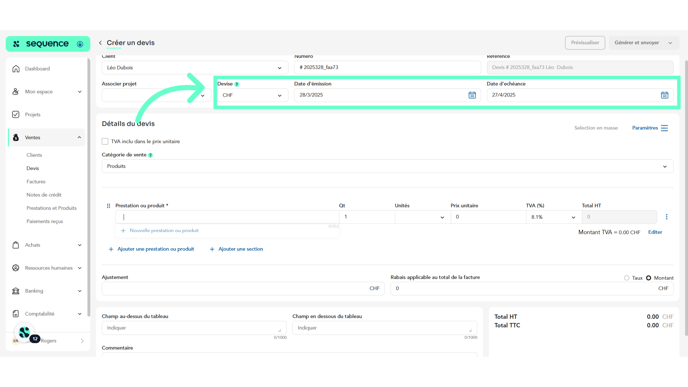Open Factures in the Ventes submenu

click(36, 182)
